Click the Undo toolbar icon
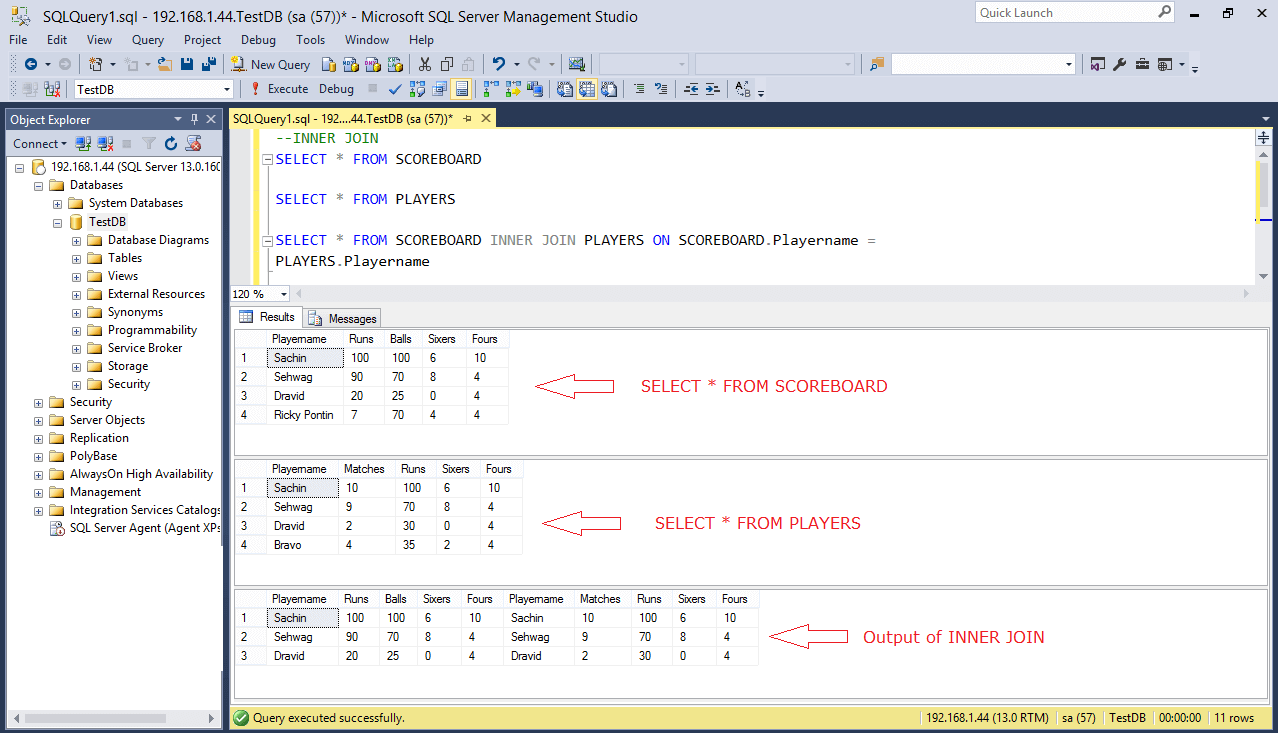Image resolution: width=1278 pixels, height=733 pixels. click(498, 64)
